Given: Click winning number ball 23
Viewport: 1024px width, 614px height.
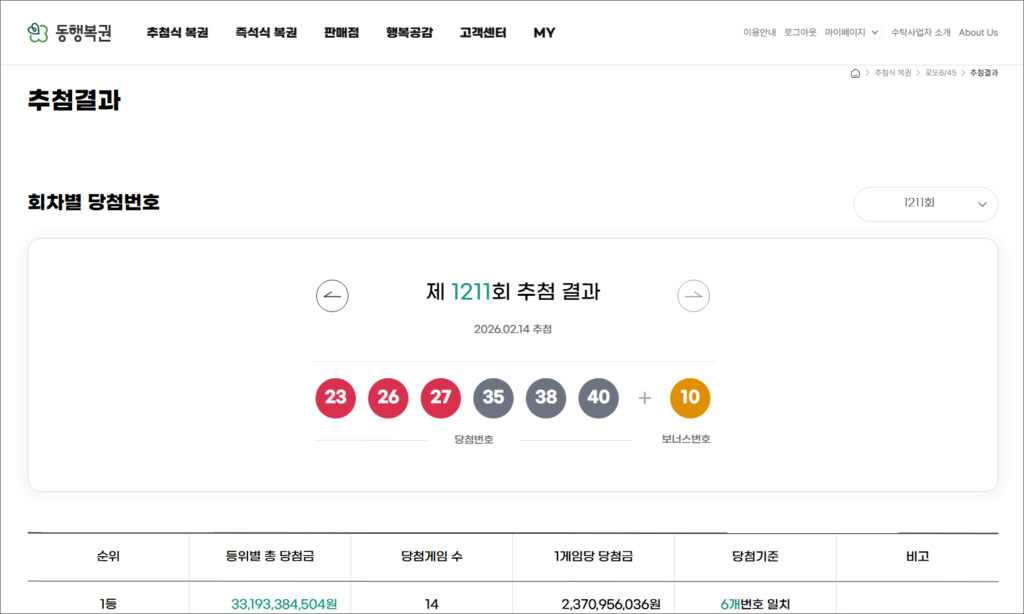Looking at the screenshot, I should (335, 398).
